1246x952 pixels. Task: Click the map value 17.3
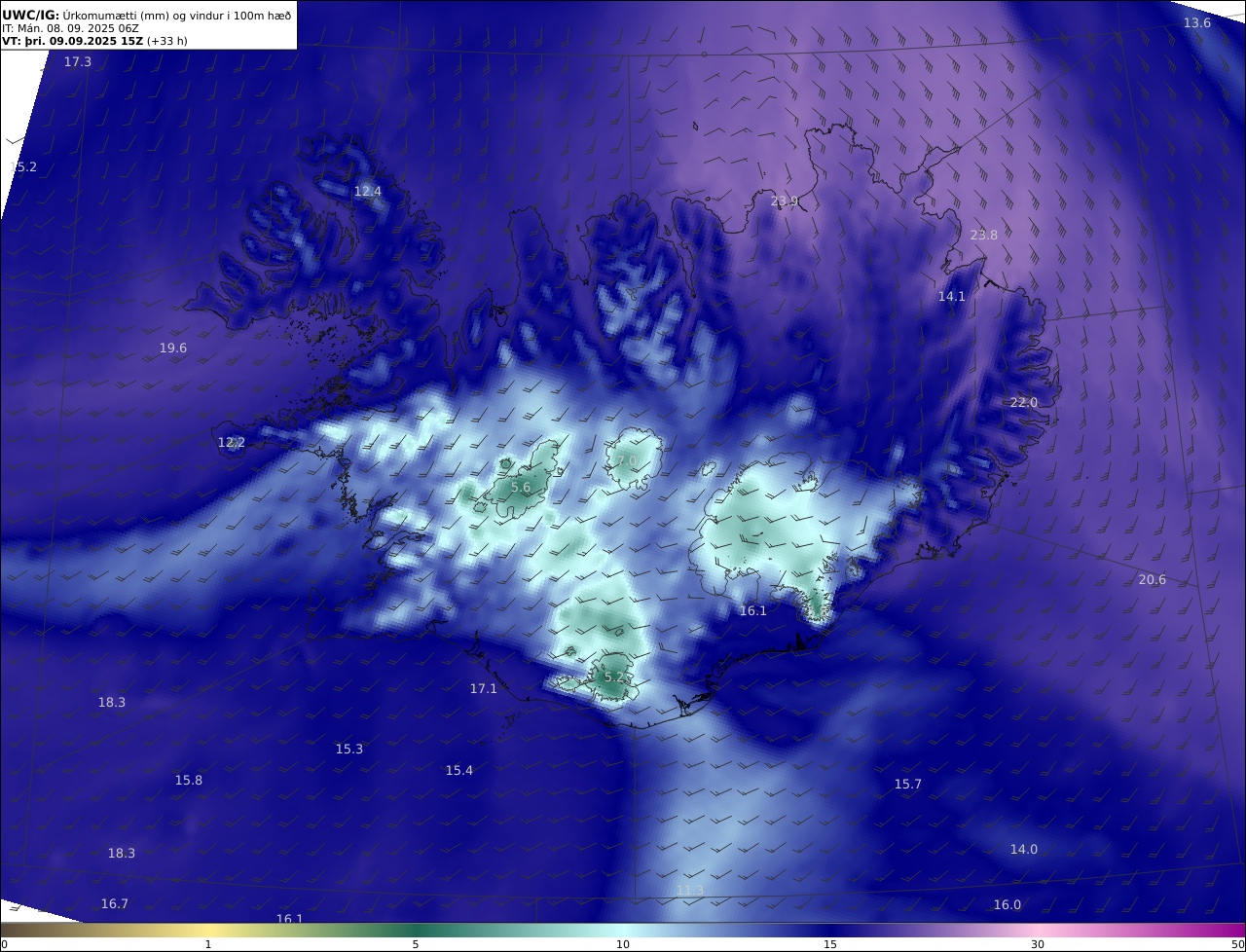coord(78,61)
